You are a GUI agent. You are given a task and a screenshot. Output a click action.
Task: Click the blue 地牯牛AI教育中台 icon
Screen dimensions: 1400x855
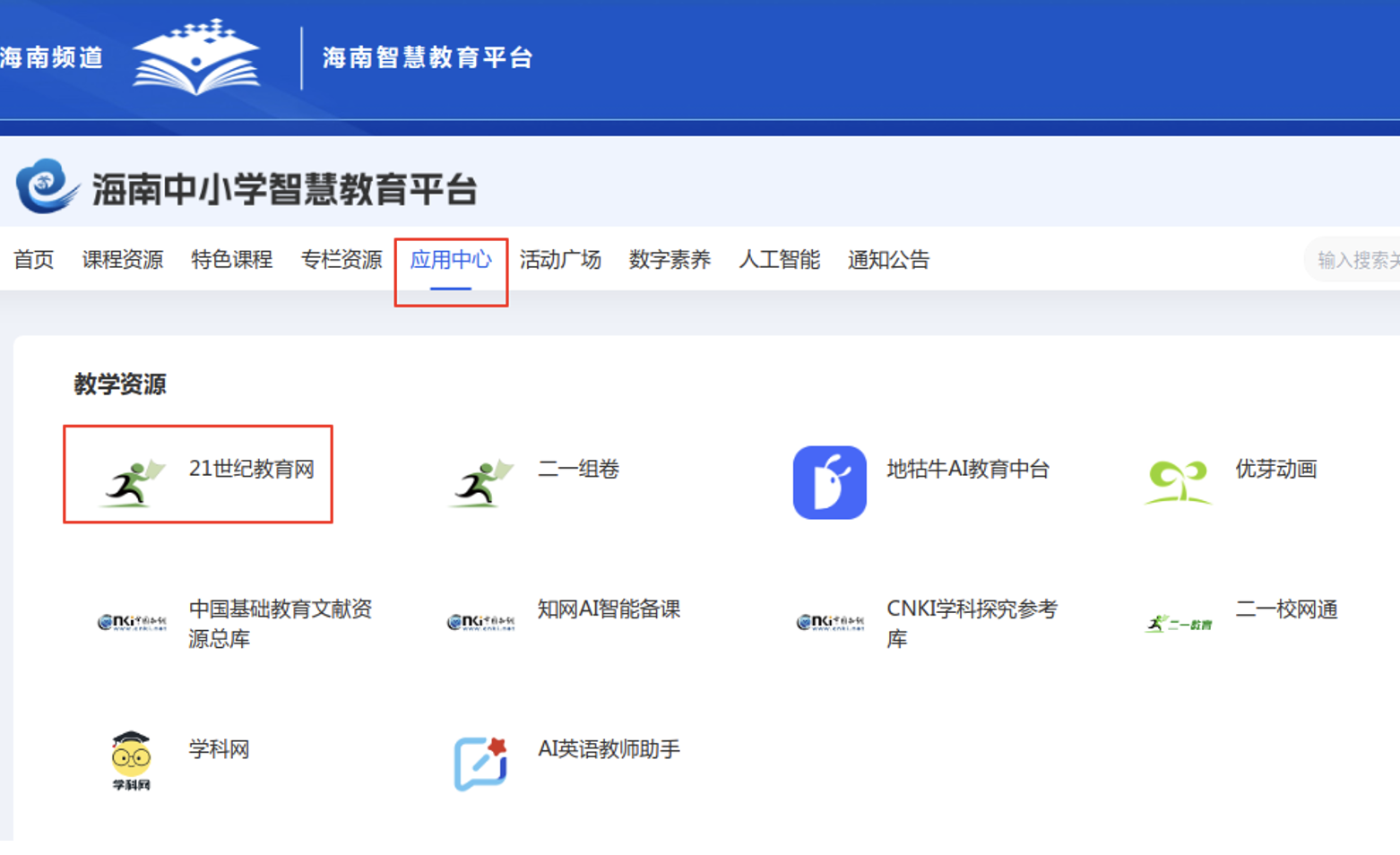829,482
